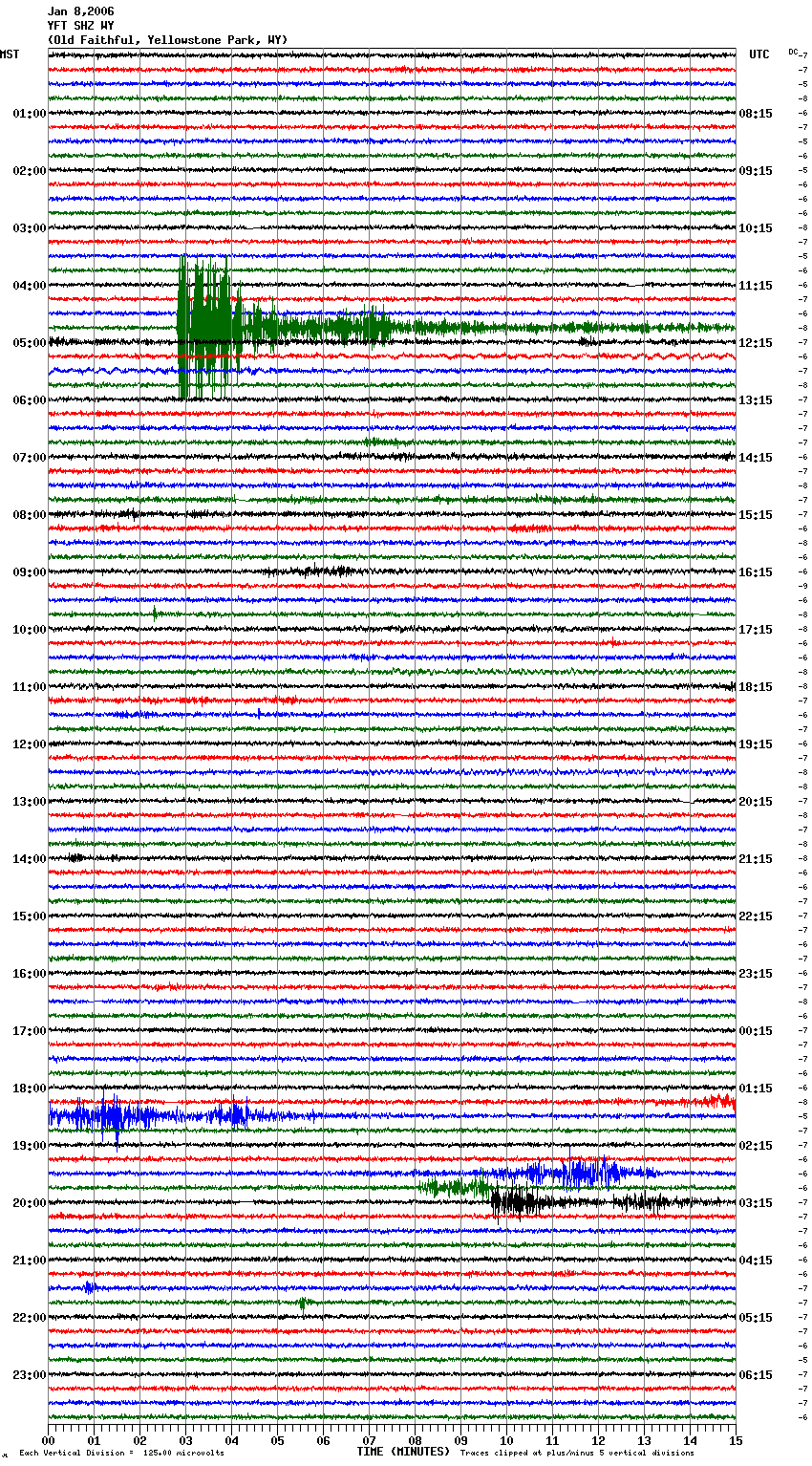The width and height of the screenshot is (812, 1466).
Task: Select the 03:00 MST time label
Action: (x=30, y=228)
